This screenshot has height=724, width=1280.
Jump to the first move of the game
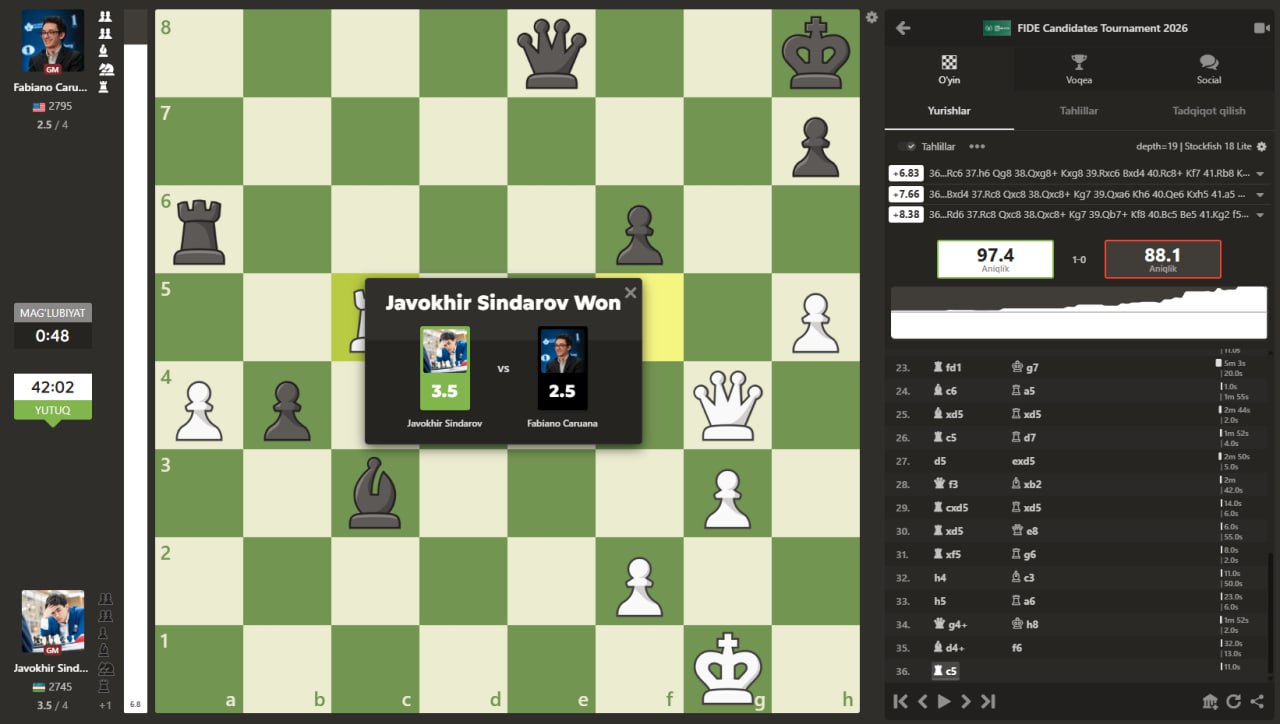[900, 701]
